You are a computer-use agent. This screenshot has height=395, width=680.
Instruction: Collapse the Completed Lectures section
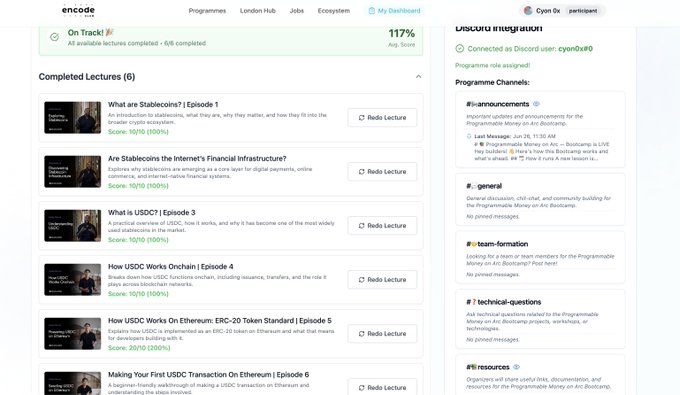pos(418,77)
